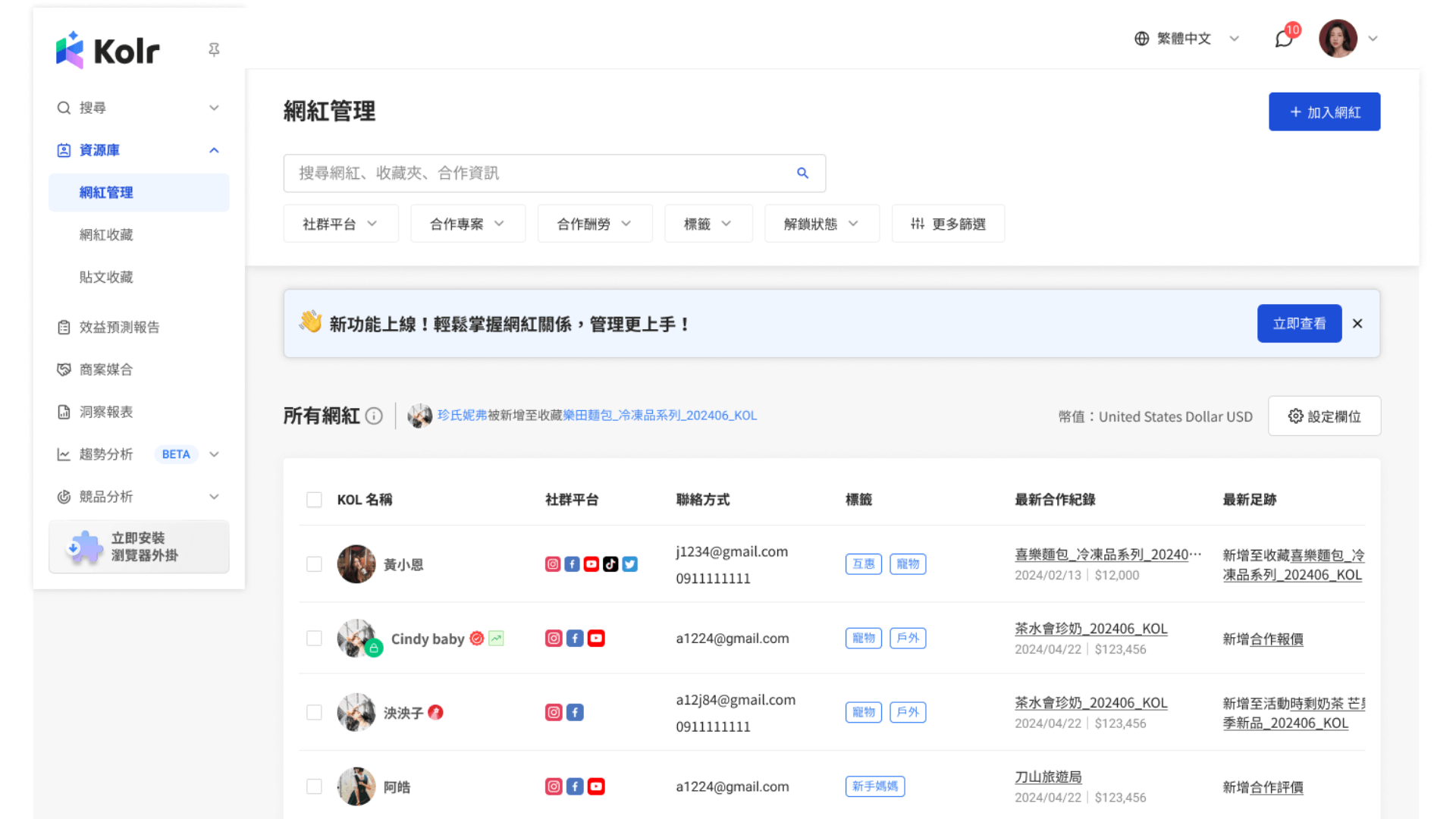
Task: Open the user avatar menu
Action: point(1338,38)
